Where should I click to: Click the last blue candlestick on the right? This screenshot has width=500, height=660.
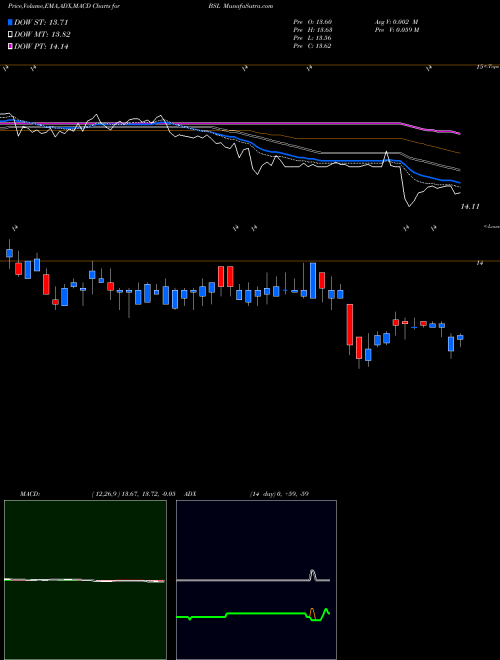(x=460, y=338)
